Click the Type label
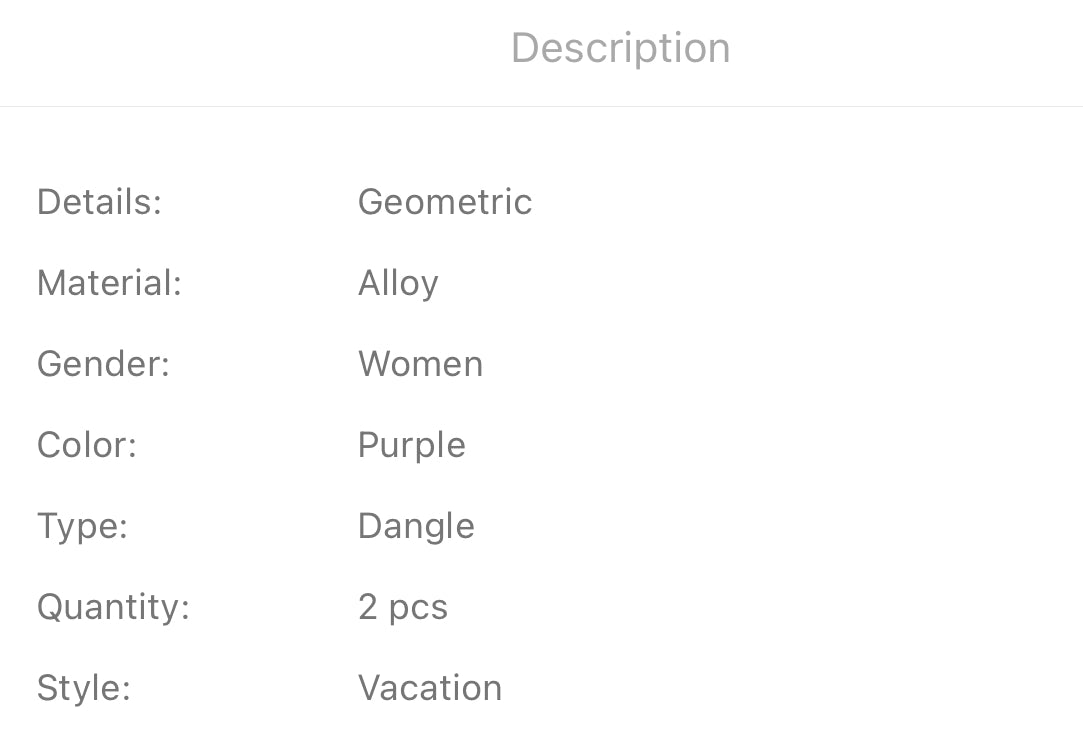The height and width of the screenshot is (737, 1083). (x=82, y=526)
